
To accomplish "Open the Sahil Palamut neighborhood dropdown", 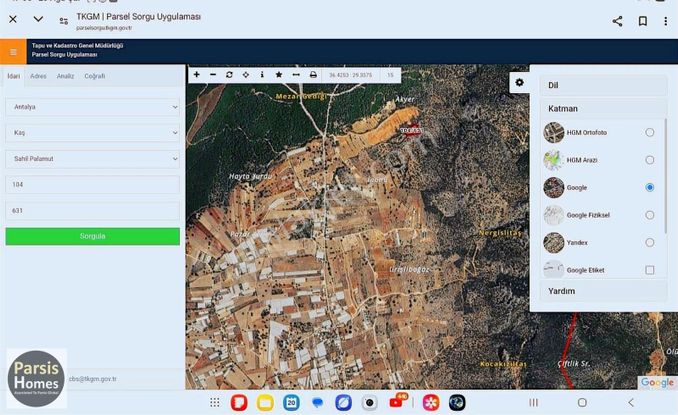I will click(93, 159).
